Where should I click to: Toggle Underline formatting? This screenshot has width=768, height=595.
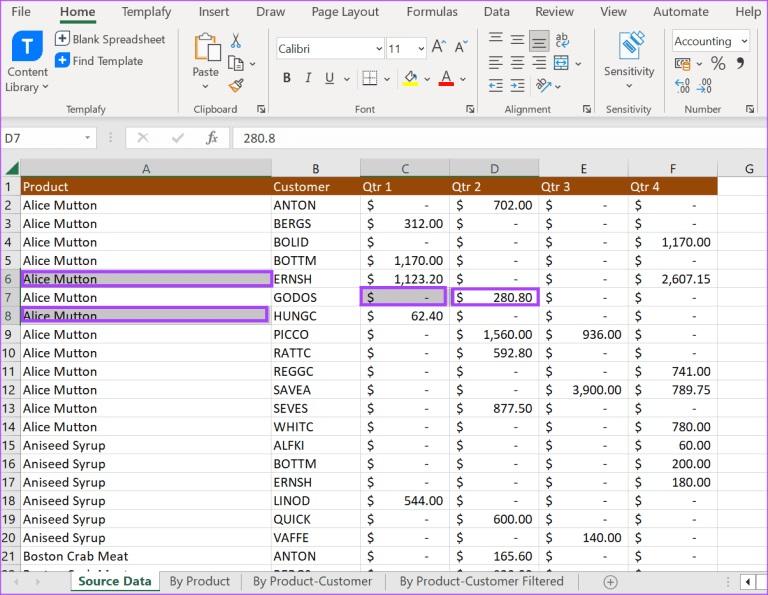click(330, 78)
